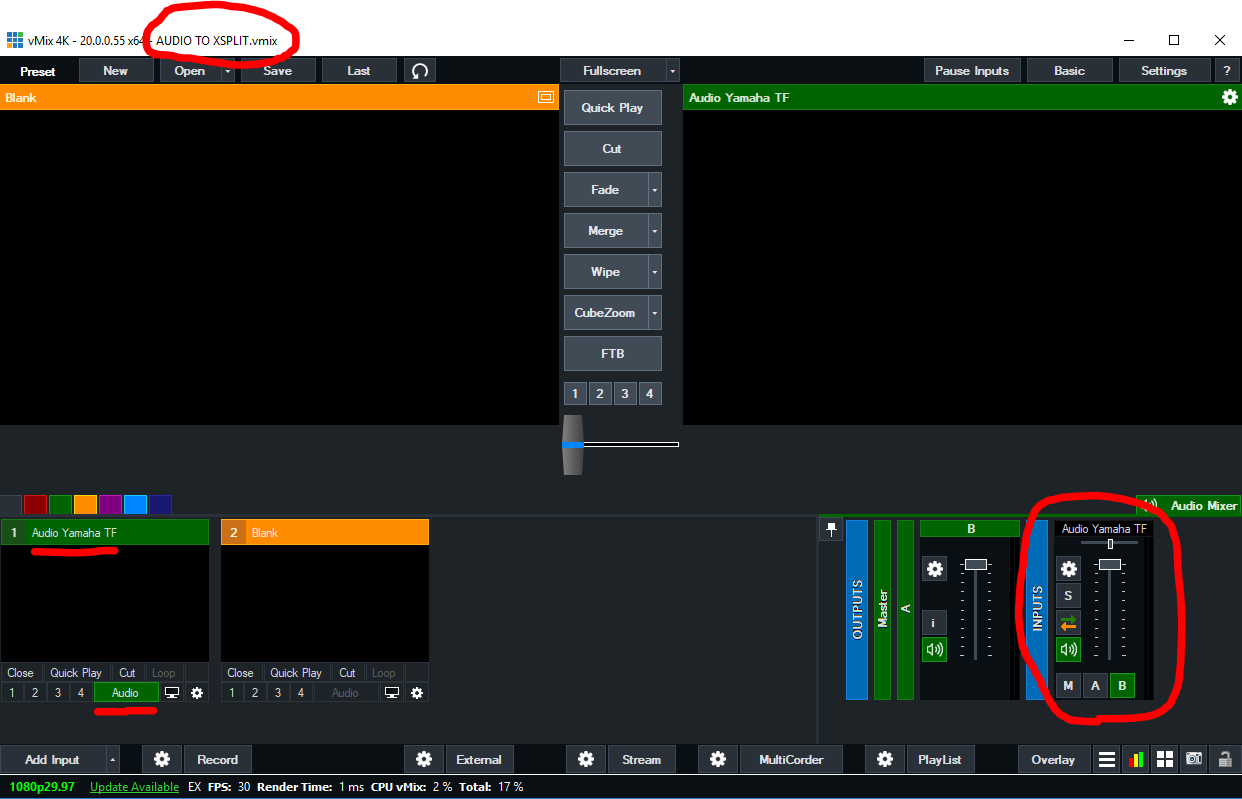1242x799 pixels.
Task: Open the Fade transition dropdown arrow
Action: [655, 189]
